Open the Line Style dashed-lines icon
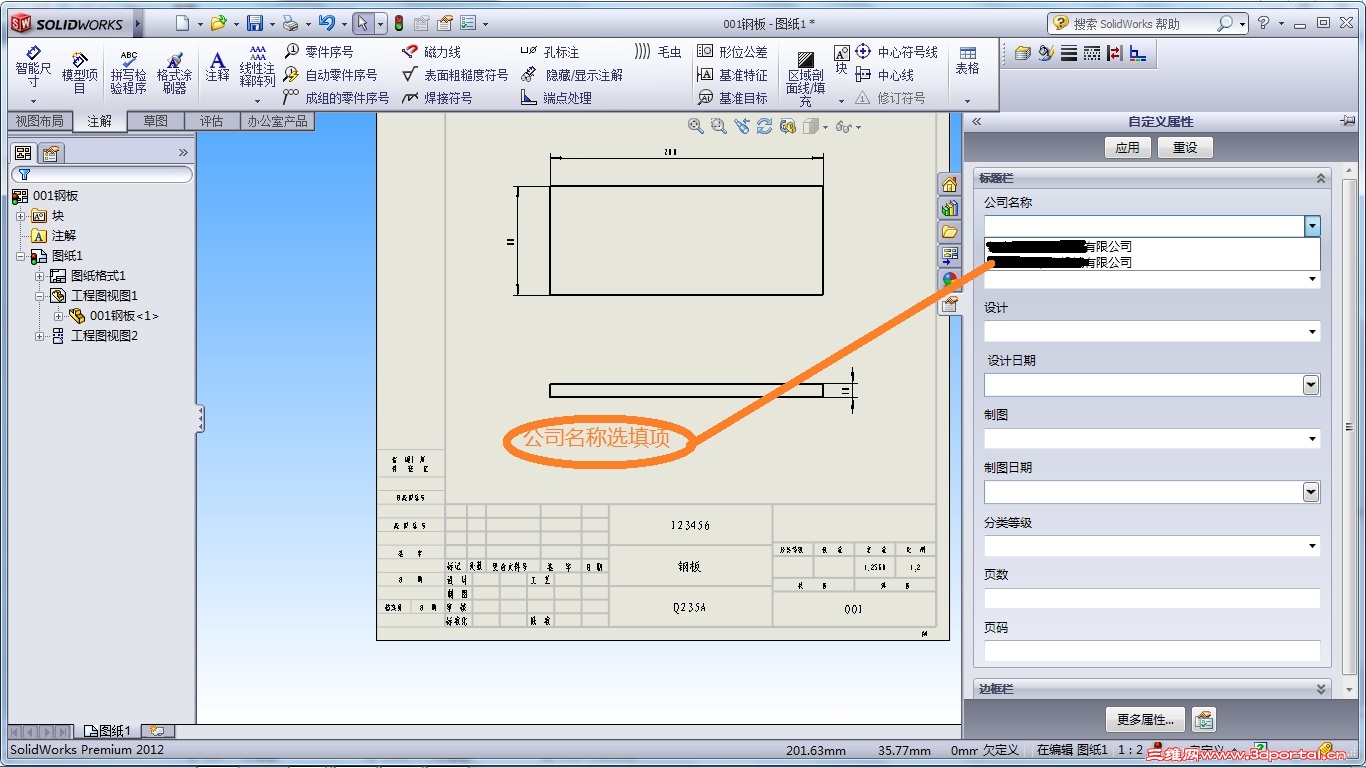The image size is (1366, 768). click(1092, 53)
